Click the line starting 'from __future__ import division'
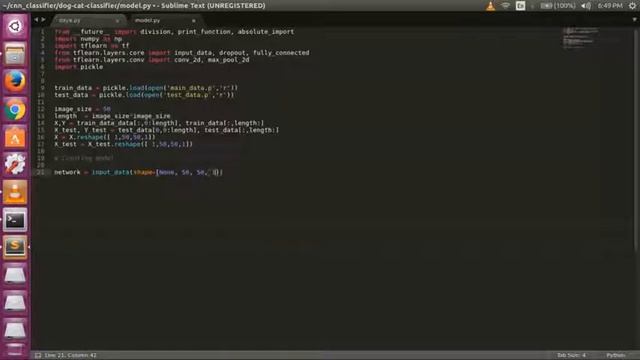The height and width of the screenshot is (360, 640). tap(174, 31)
